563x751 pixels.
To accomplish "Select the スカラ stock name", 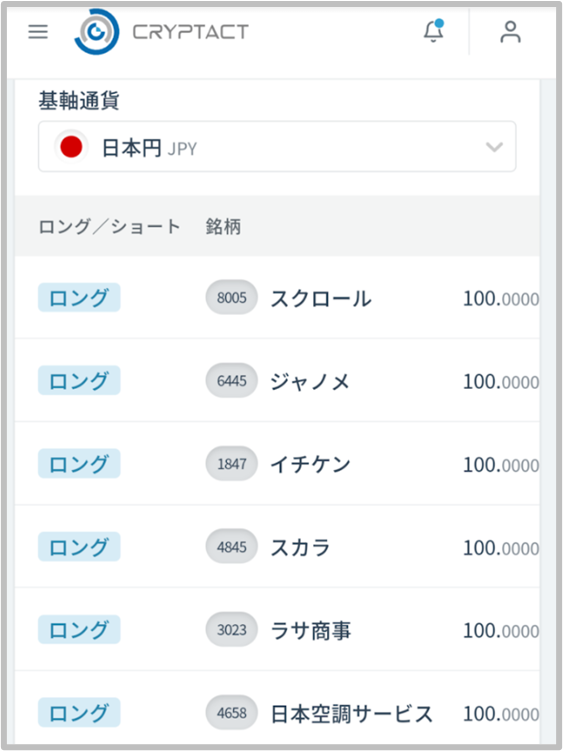I will pos(300,547).
